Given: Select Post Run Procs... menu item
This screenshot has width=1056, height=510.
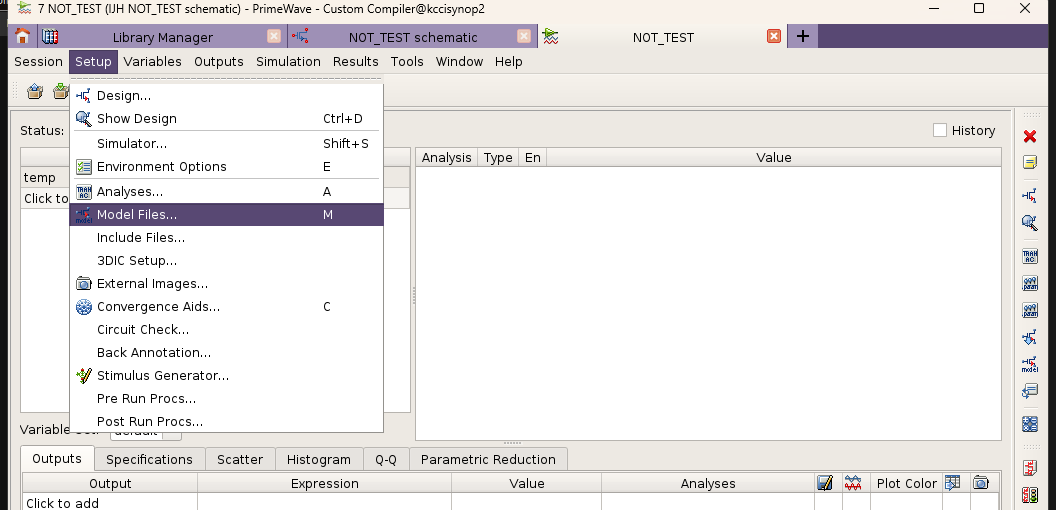Looking at the screenshot, I should (226, 421).
